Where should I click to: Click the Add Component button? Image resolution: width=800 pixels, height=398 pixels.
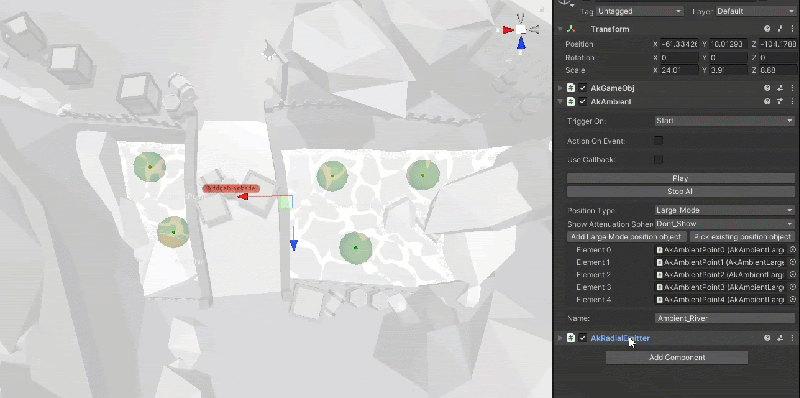677,357
